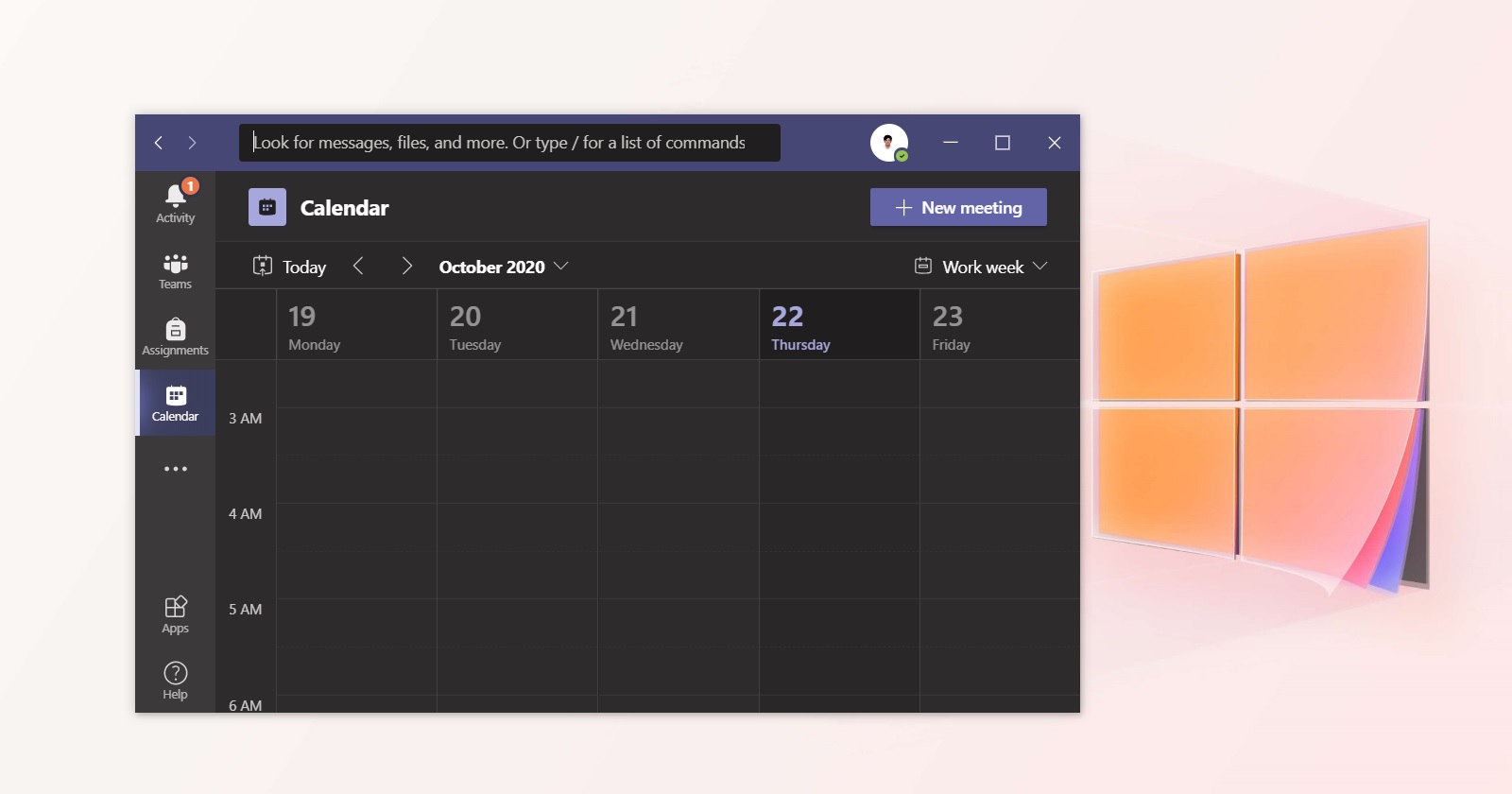Click the 5 AM time label
The height and width of the screenshot is (794, 1512).
245,609
